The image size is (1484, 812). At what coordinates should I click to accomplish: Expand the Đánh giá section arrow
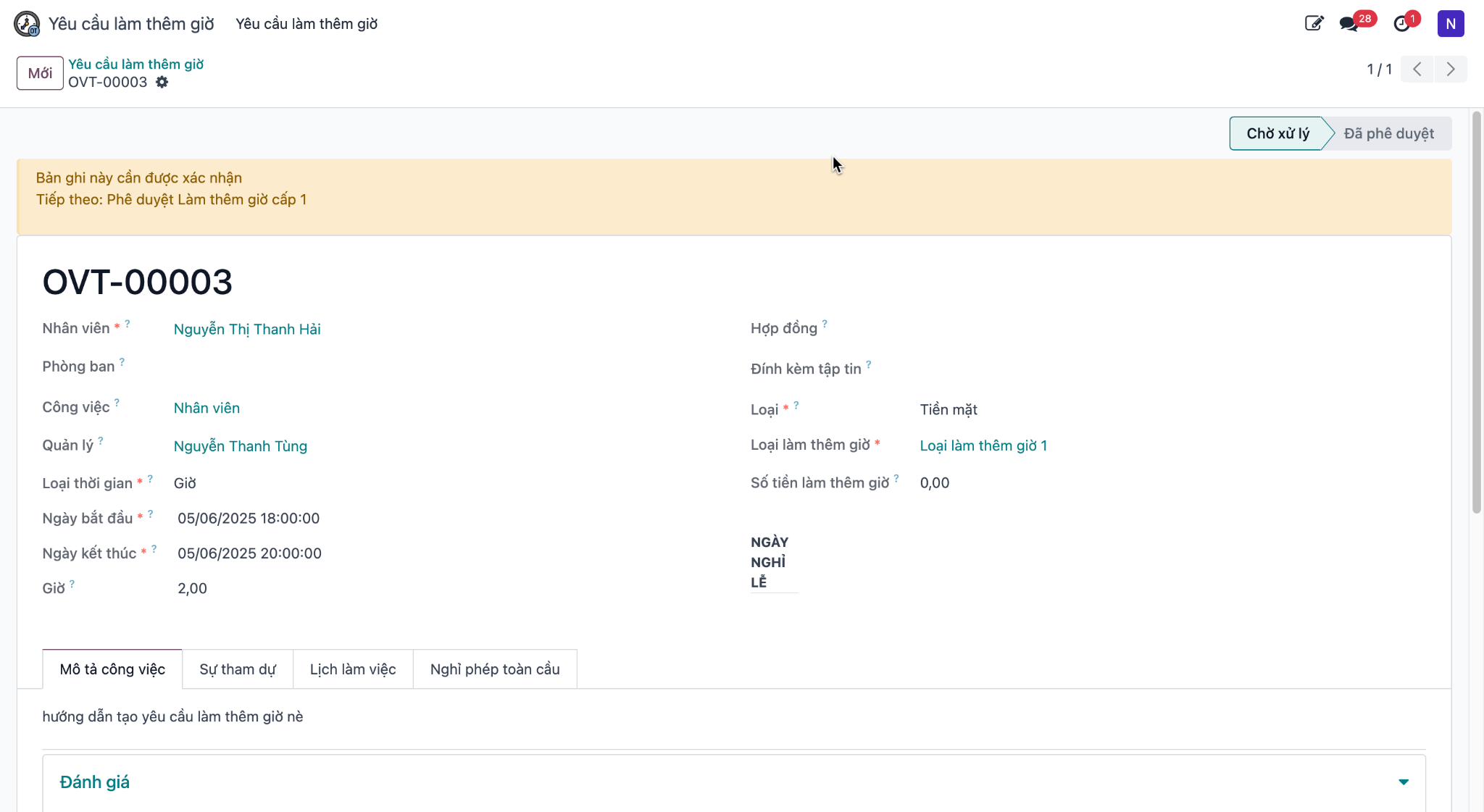[1404, 782]
